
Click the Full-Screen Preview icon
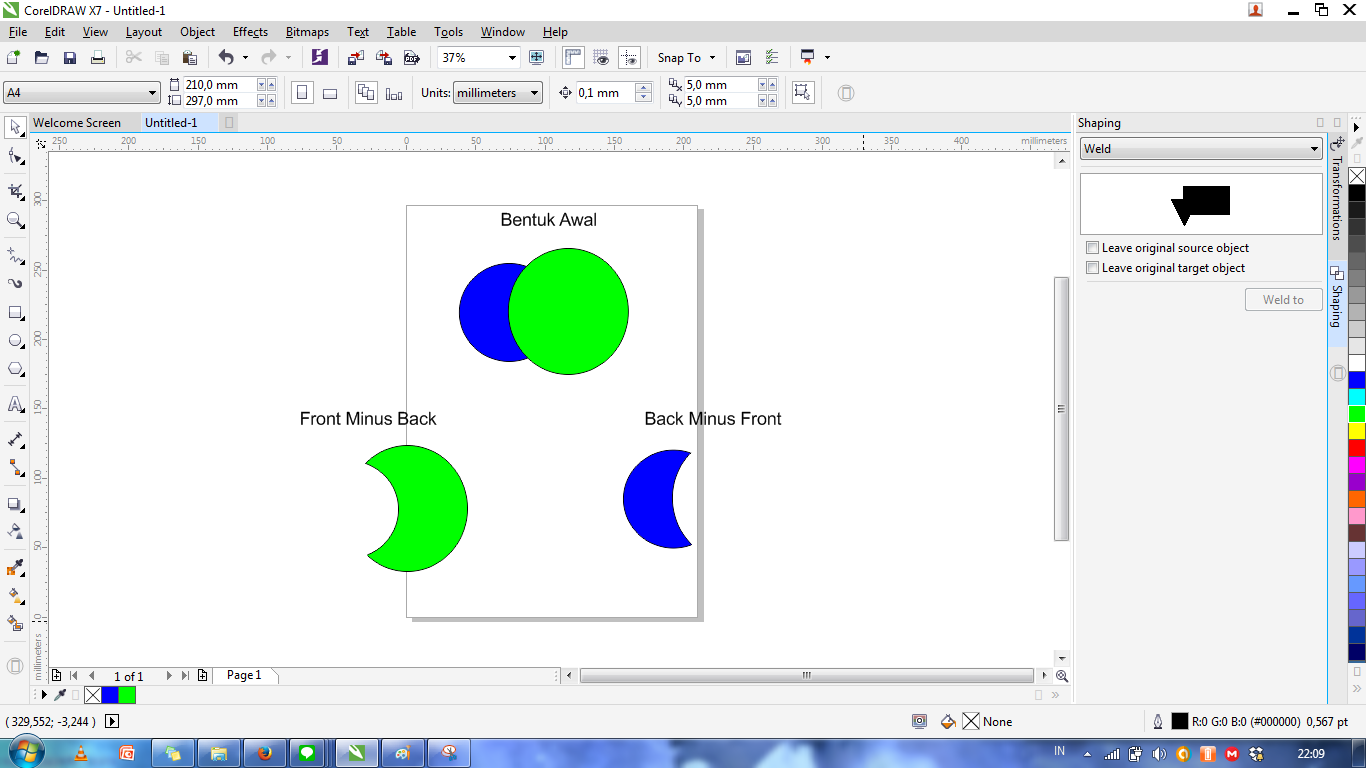coord(536,57)
